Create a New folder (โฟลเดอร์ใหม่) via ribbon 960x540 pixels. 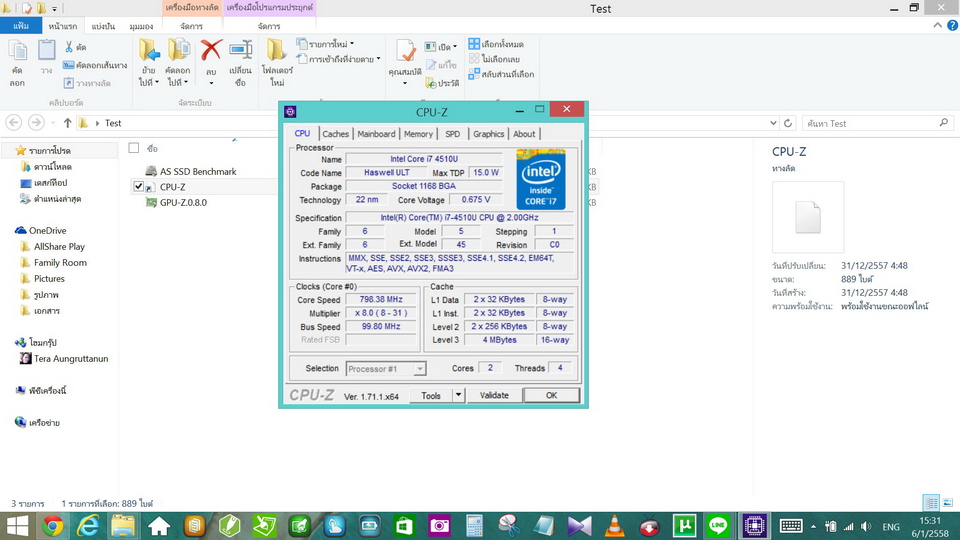coord(277,64)
